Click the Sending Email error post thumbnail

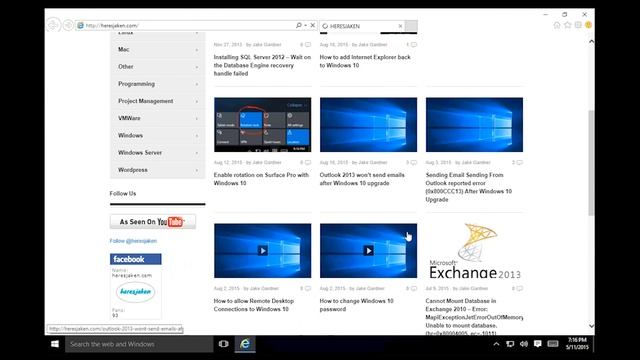[x=474, y=124]
